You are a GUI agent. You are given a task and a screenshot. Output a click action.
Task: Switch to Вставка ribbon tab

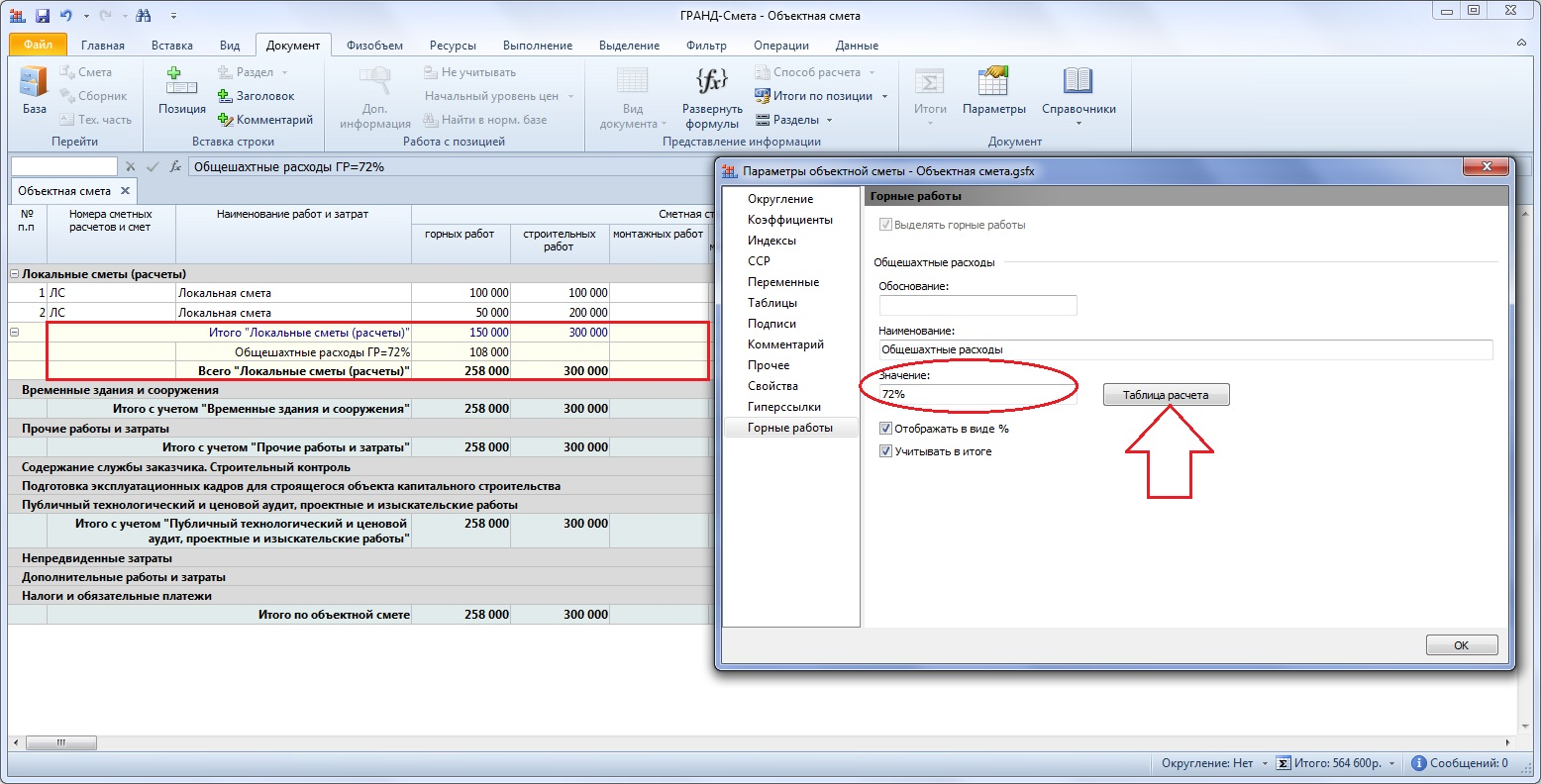(x=172, y=46)
